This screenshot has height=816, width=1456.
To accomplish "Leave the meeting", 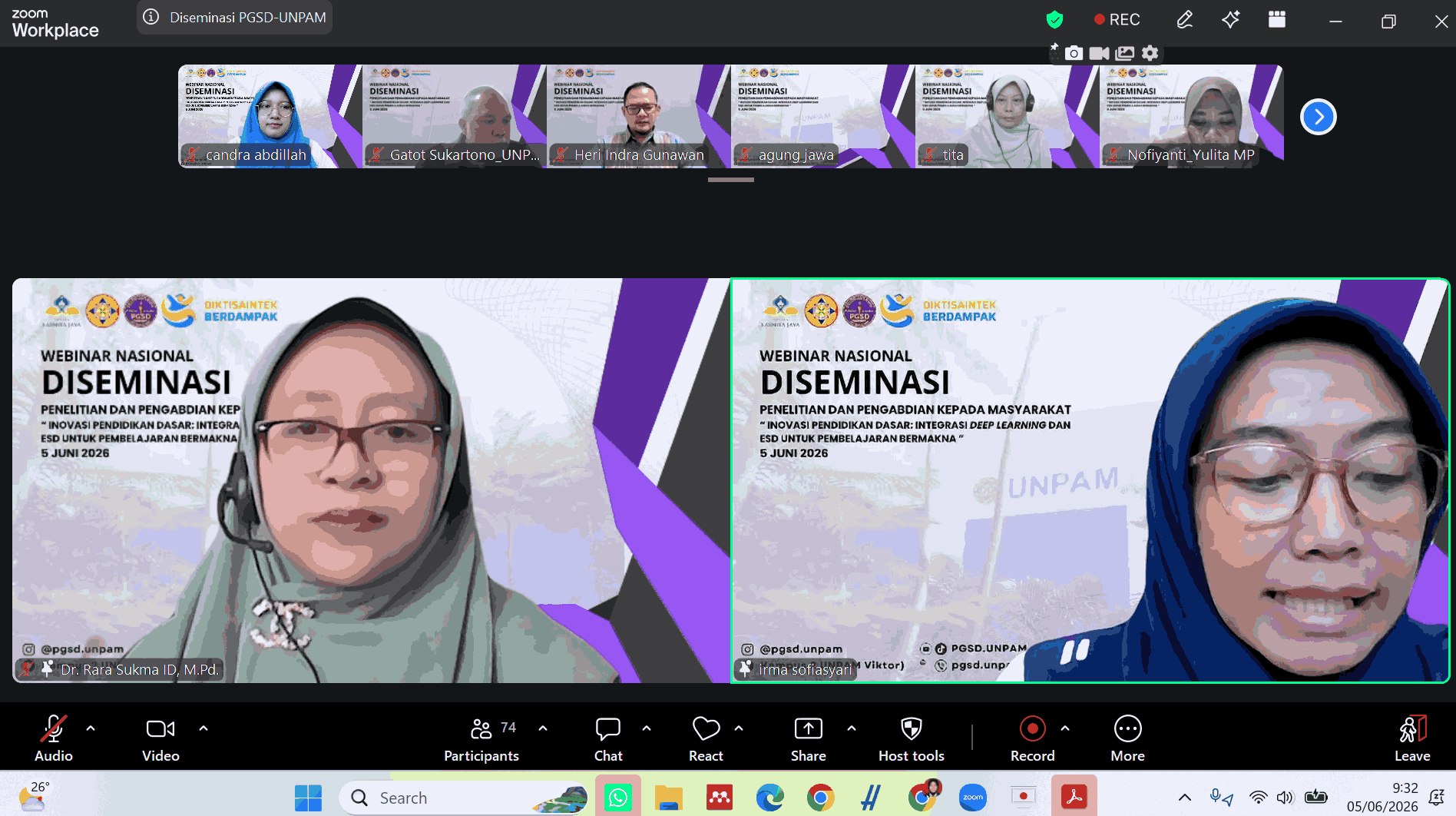I will click(x=1412, y=739).
